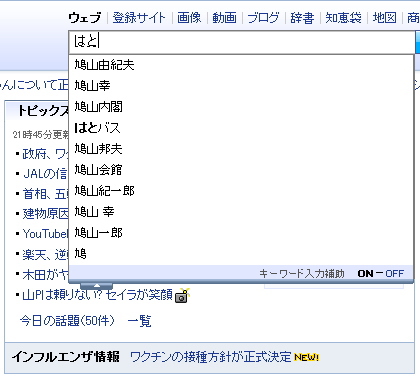Open the YouTube news headline
This screenshot has height=378, width=420.
coord(45,234)
